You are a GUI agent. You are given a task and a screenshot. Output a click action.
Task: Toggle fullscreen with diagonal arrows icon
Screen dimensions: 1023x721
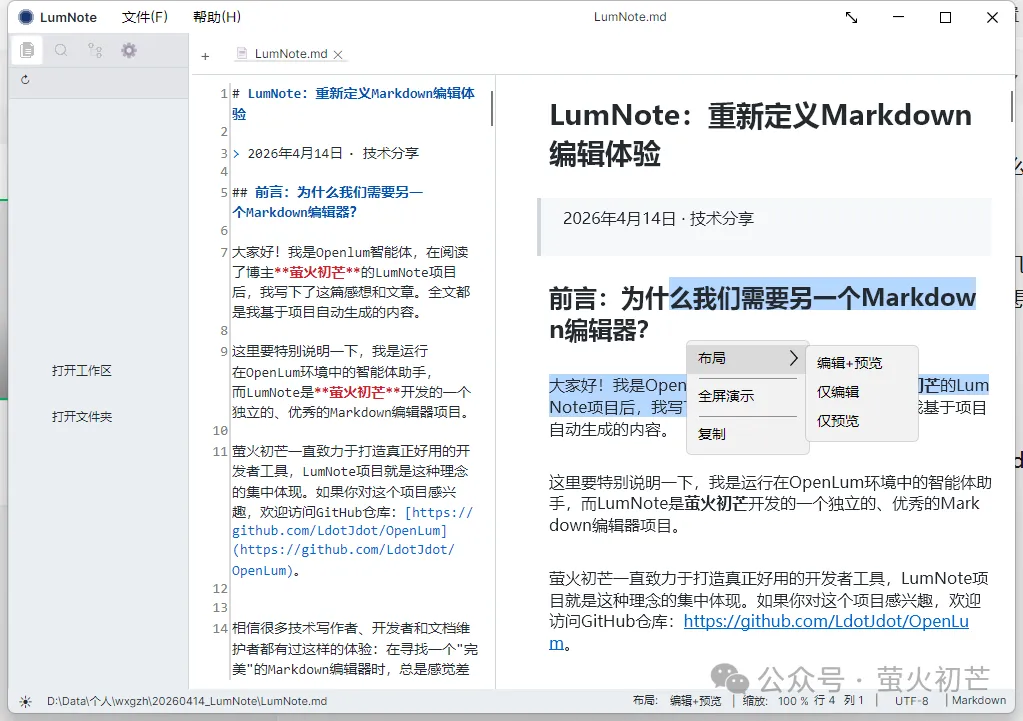[851, 18]
